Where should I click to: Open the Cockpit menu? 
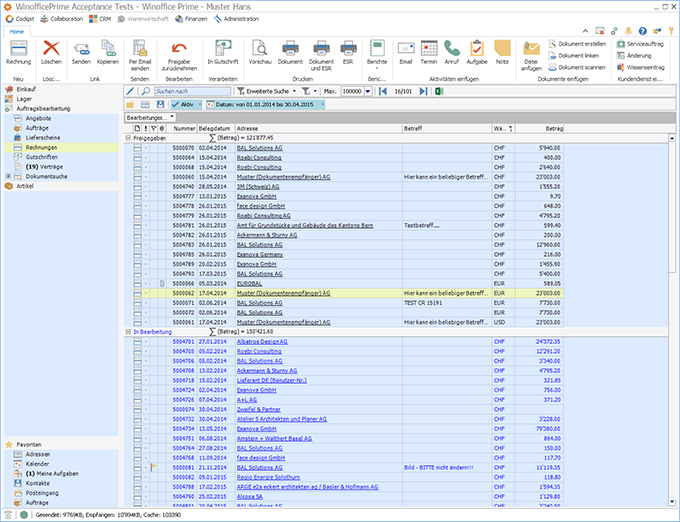pos(20,19)
